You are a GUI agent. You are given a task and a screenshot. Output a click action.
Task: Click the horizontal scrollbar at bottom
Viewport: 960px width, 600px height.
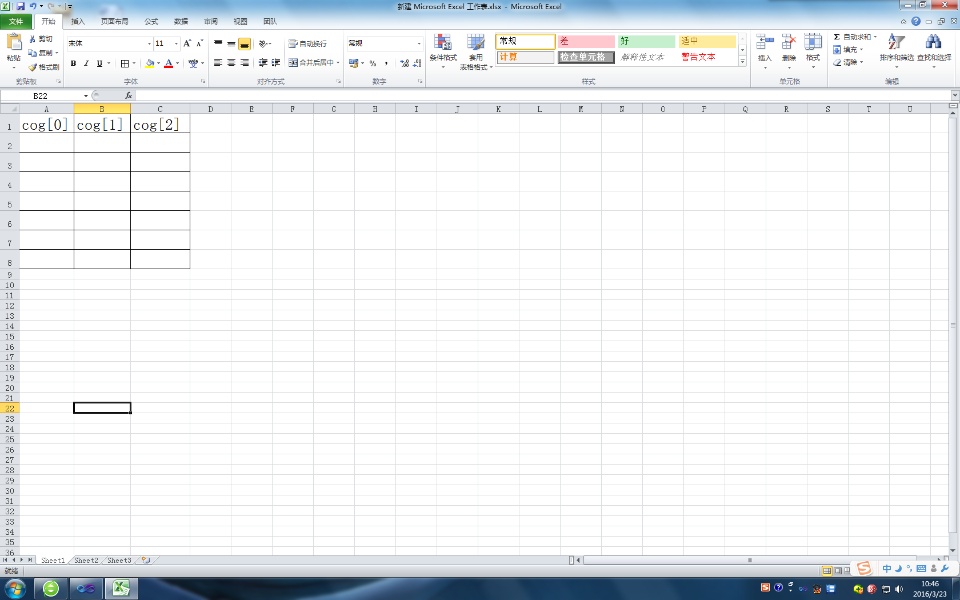750,560
